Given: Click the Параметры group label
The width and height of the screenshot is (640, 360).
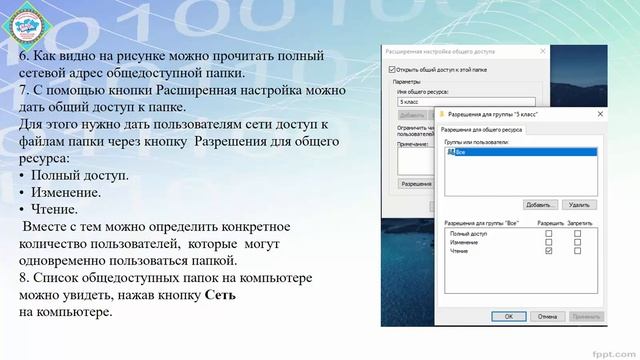Looking at the screenshot, I should tap(406, 82).
